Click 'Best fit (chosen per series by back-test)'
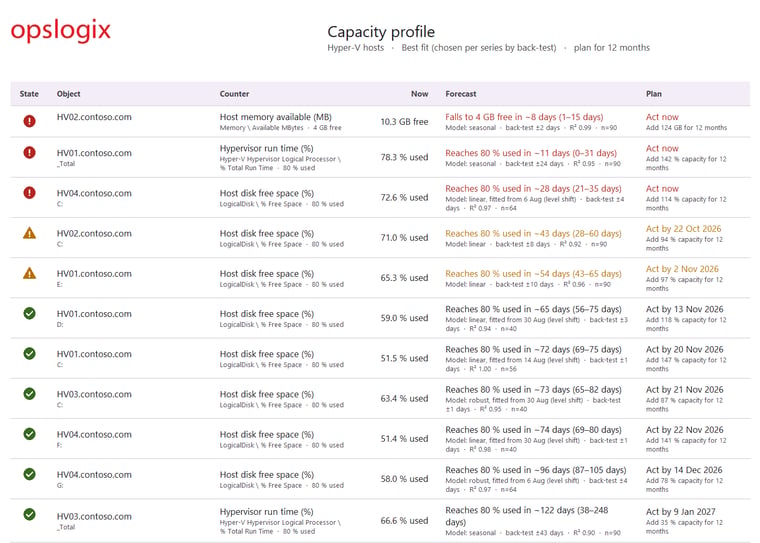Image resolution: width=760 pixels, height=543 pixels. coord(479,48)
